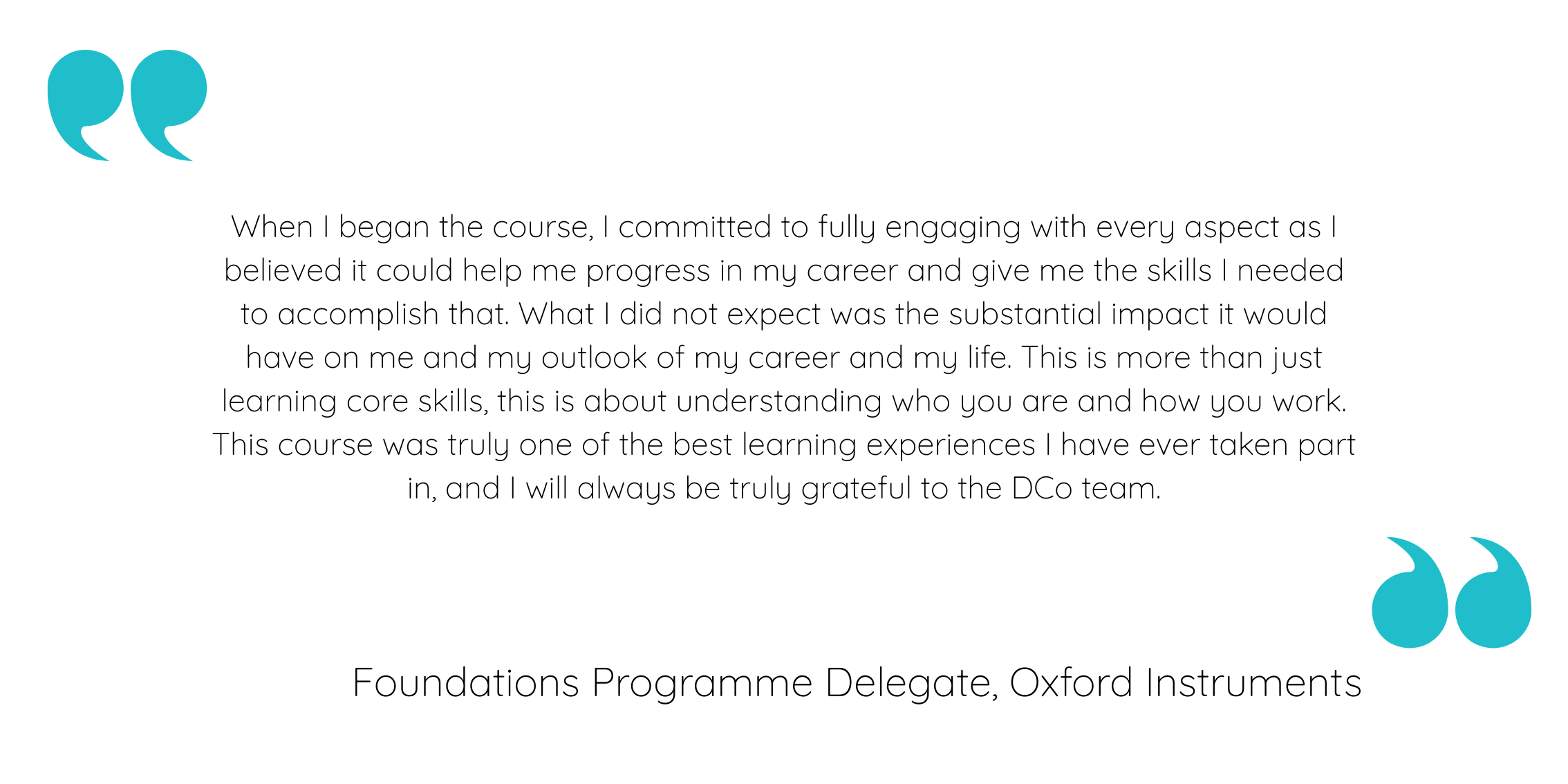Click the phrase "best learning experiences"
This screenshot has width=1568, height=784.
[x=854, y=445]
